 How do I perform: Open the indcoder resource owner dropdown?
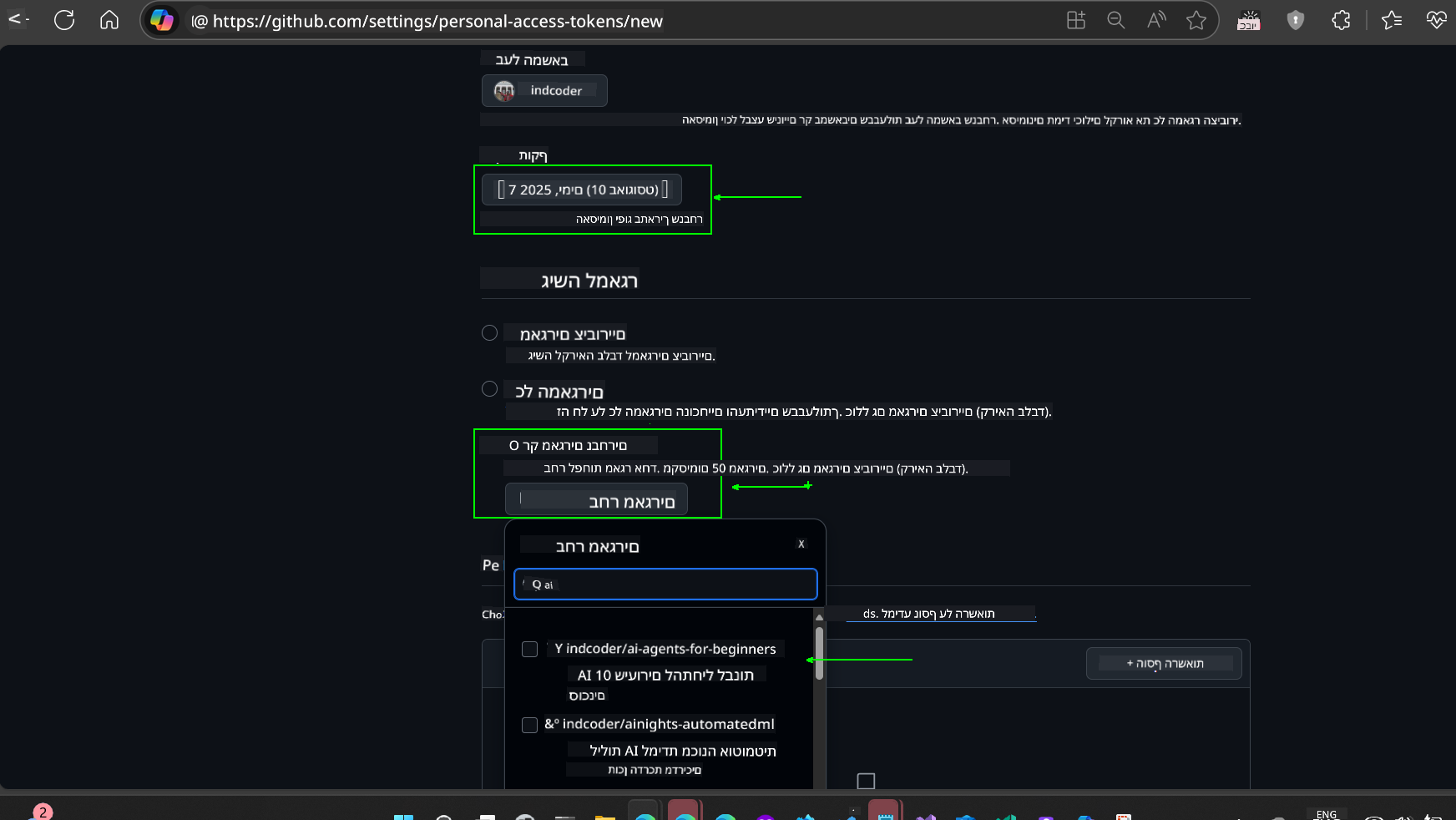click(x=544, y=90)
